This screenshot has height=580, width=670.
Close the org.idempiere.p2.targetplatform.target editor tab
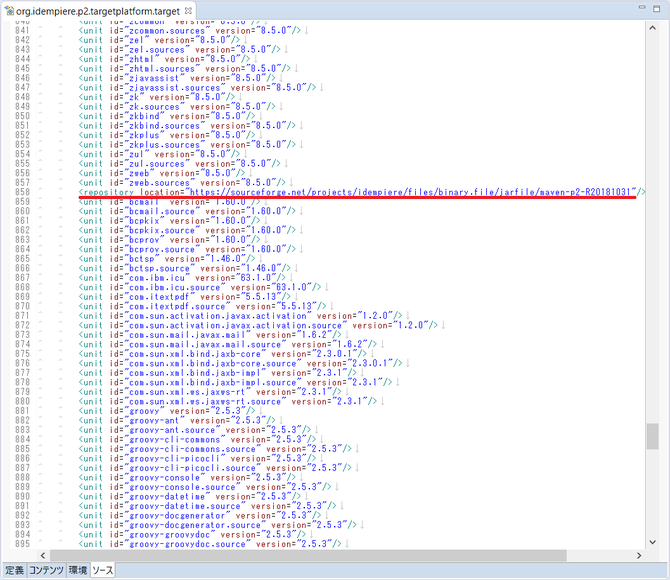(188, 11)
